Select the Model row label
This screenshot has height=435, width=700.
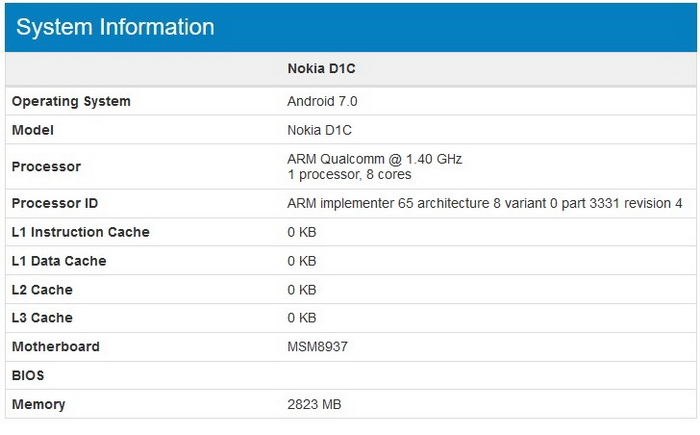(x=33, y=130)
